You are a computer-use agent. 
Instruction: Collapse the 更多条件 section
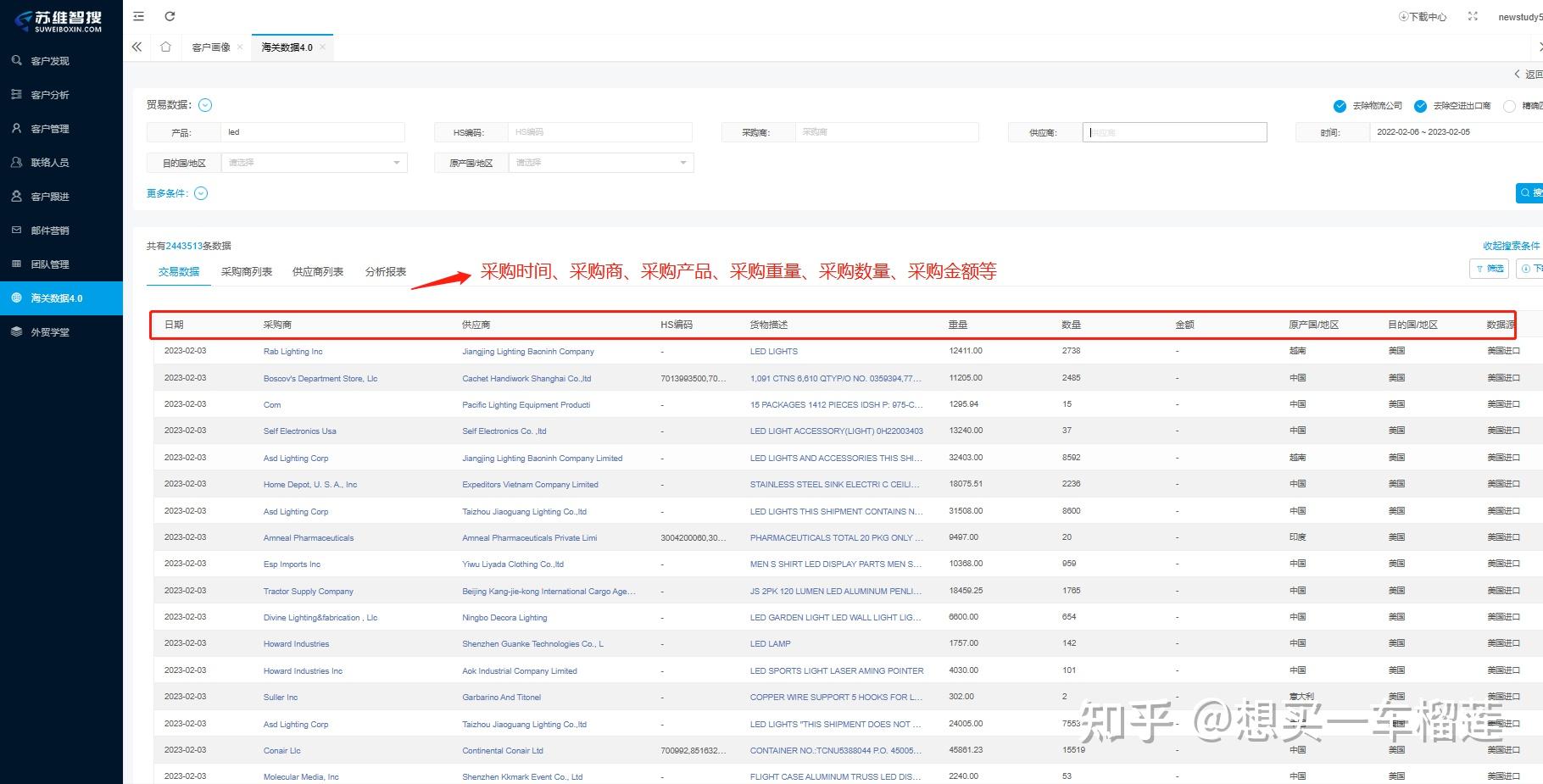tap(201, 193)
